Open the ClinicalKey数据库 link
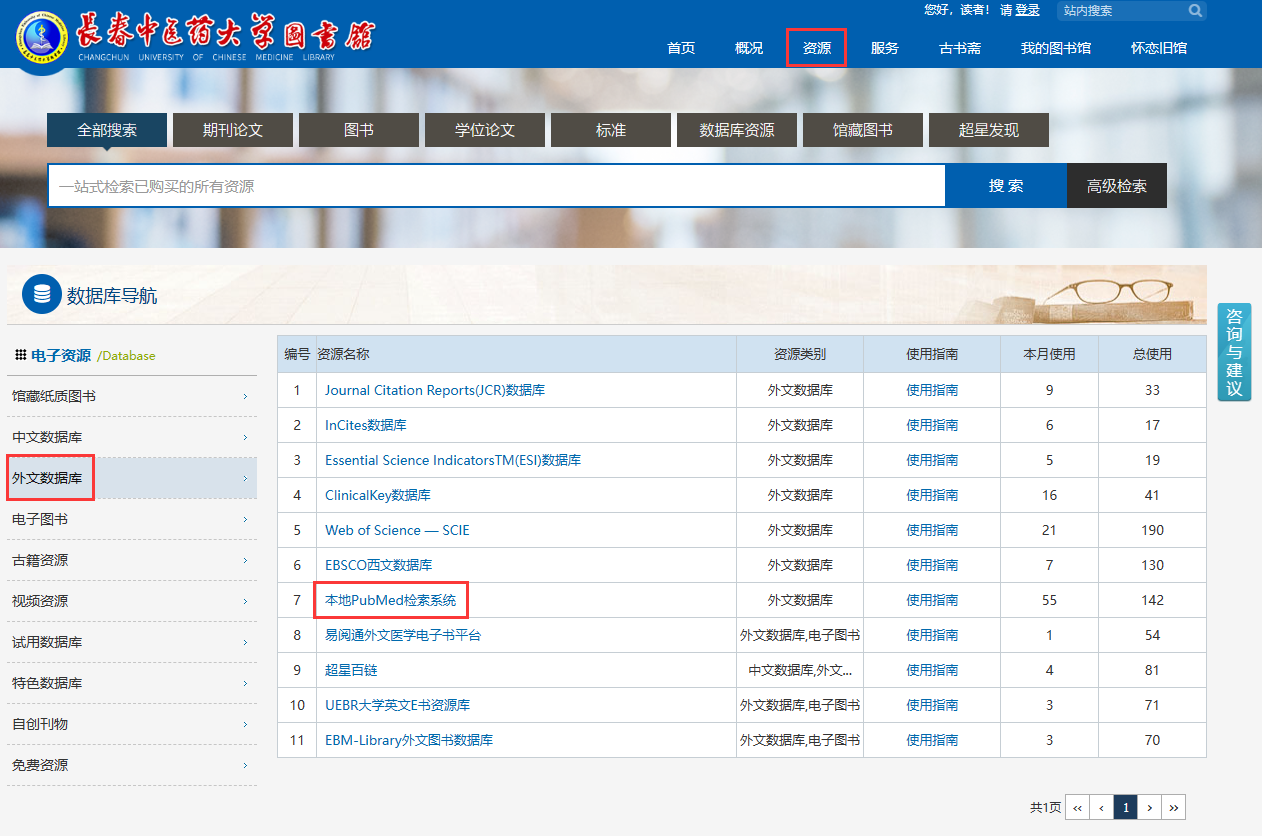This screenshot has height=836, width=1262. (378, 495)
